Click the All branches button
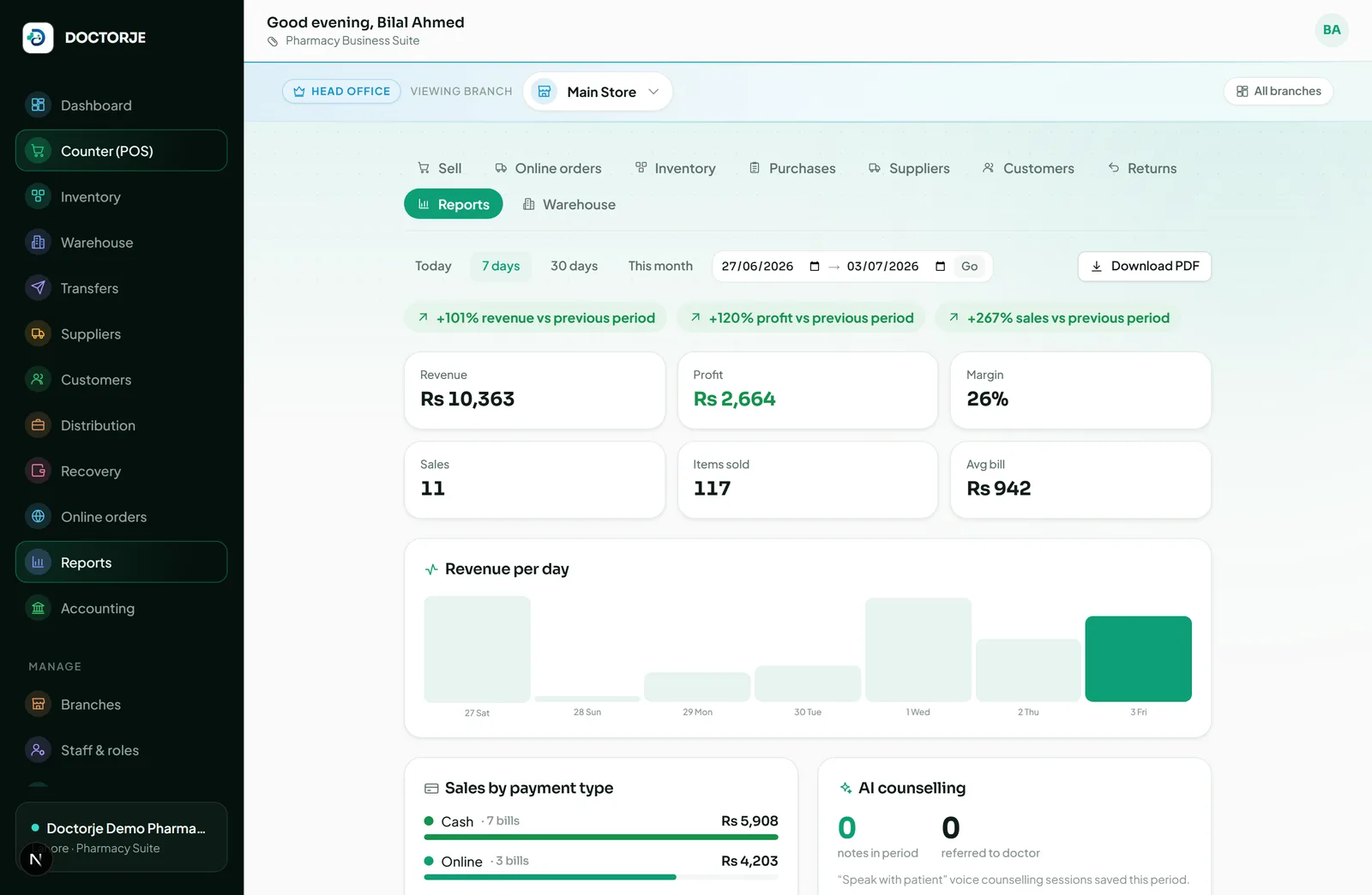 click(x=1279, y=91)
